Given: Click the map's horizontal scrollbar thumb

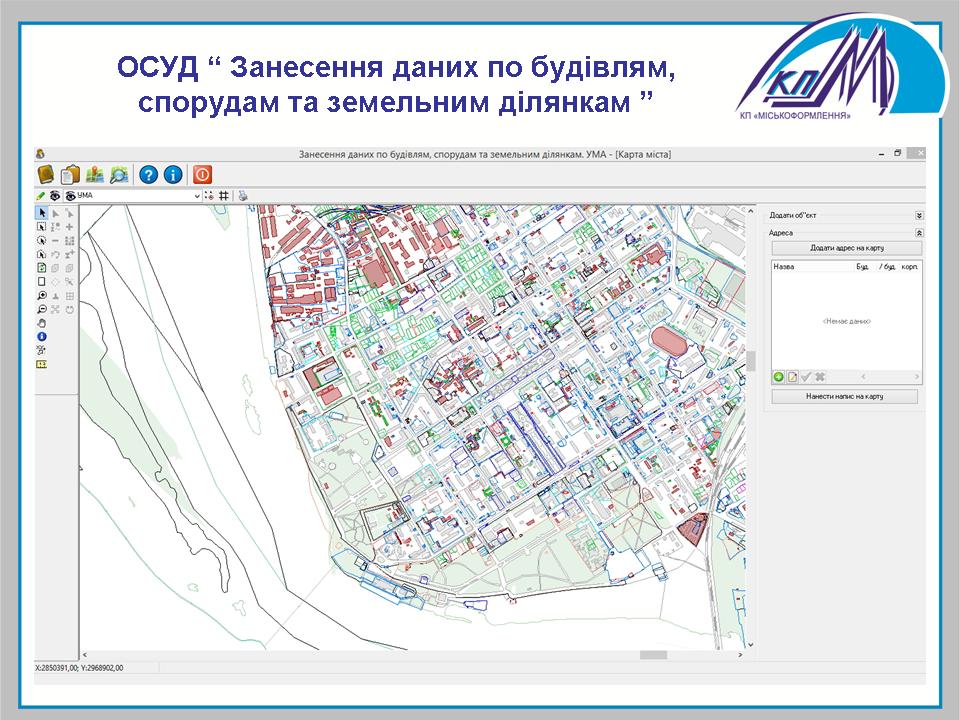Looking at the screenshot, I should pyautogui.click(x=653, y=655).
